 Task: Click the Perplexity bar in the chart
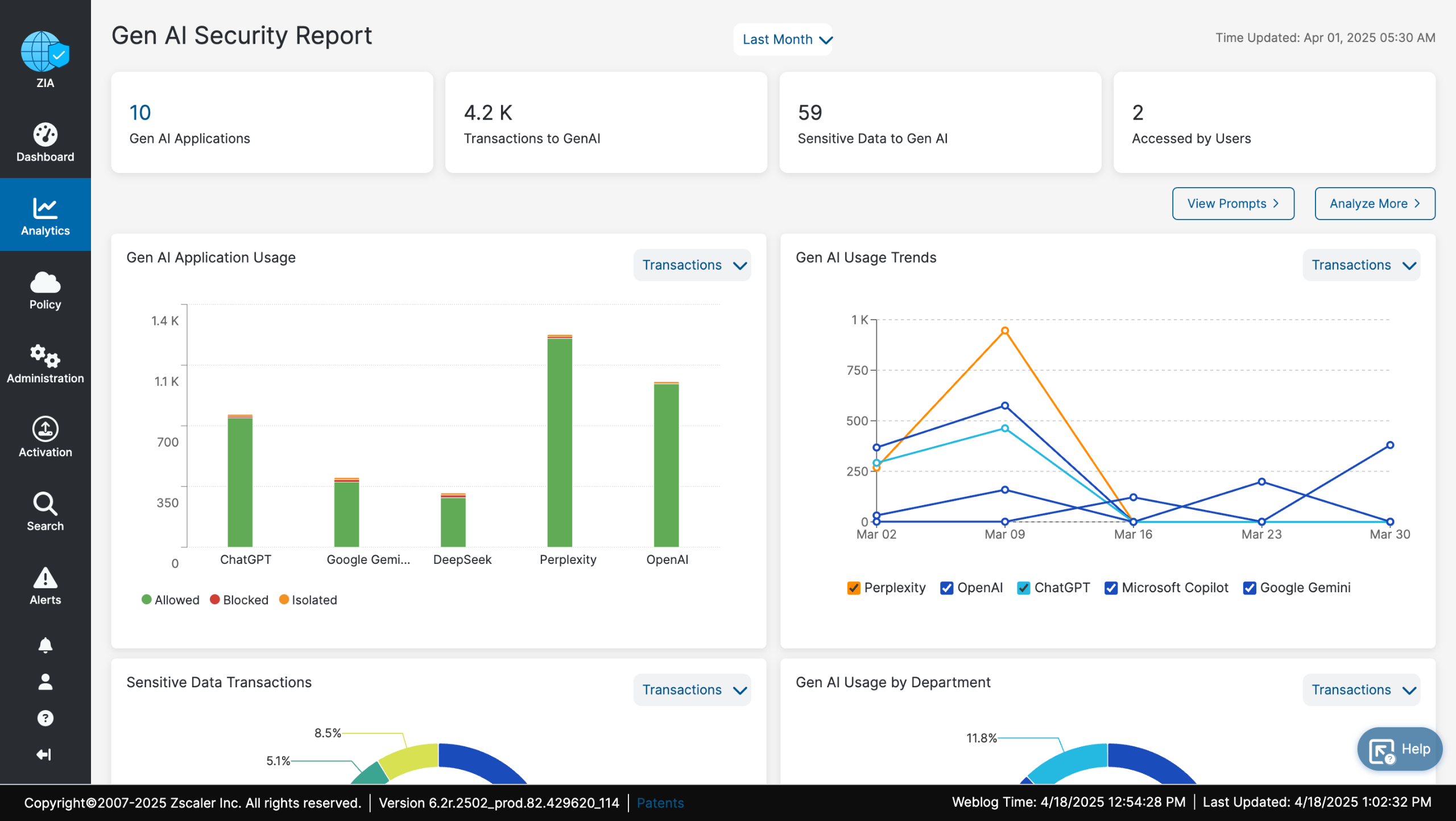[559, 442]
